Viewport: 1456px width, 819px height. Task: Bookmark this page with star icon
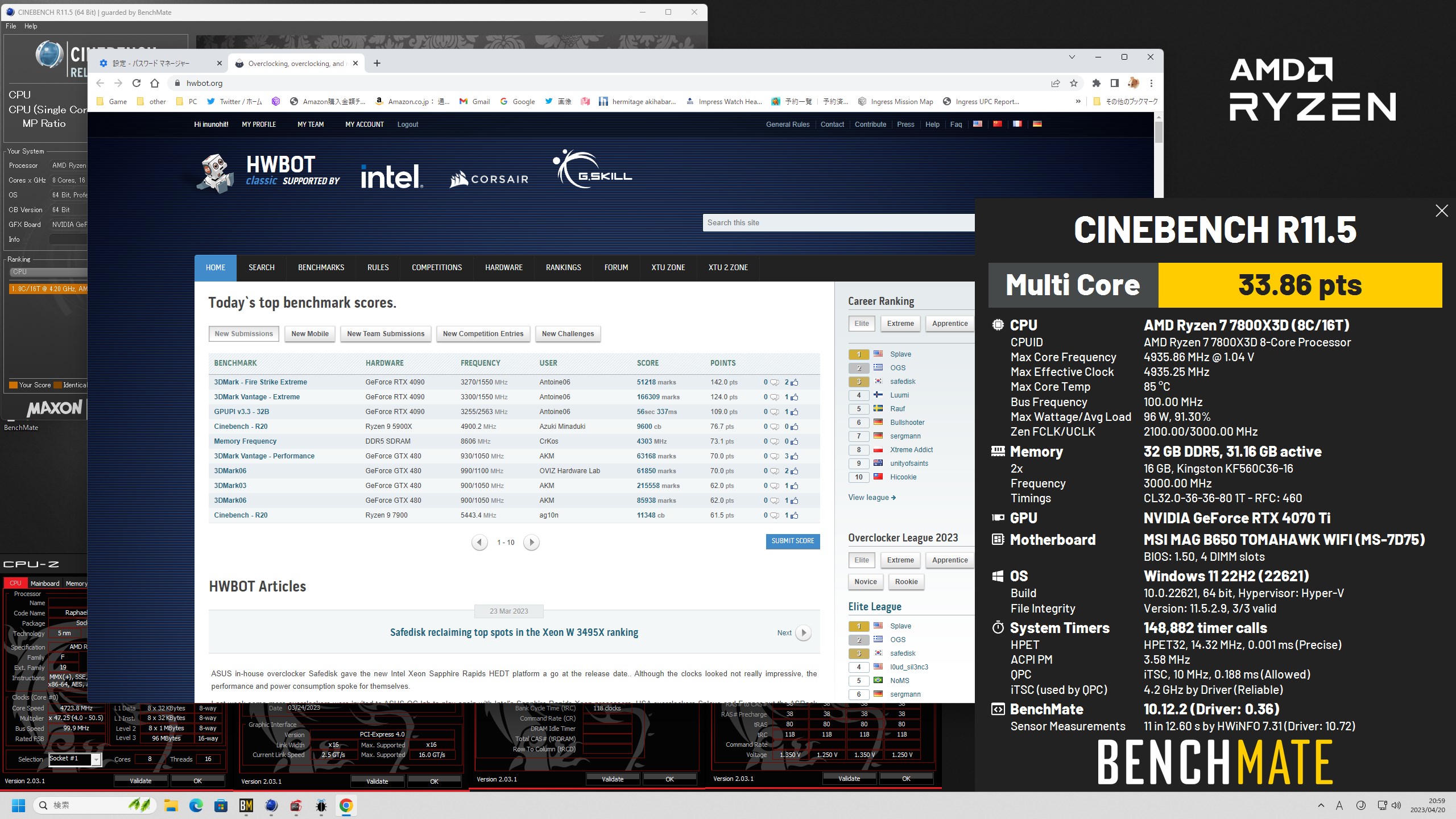1074,83
